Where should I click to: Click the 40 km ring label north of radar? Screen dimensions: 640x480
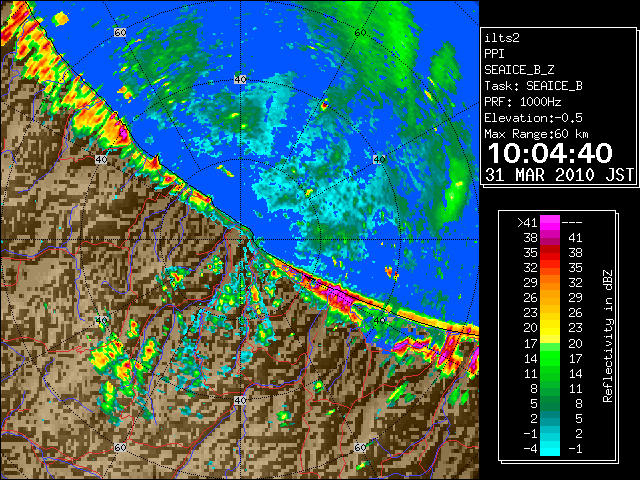[x=240, y=80]
